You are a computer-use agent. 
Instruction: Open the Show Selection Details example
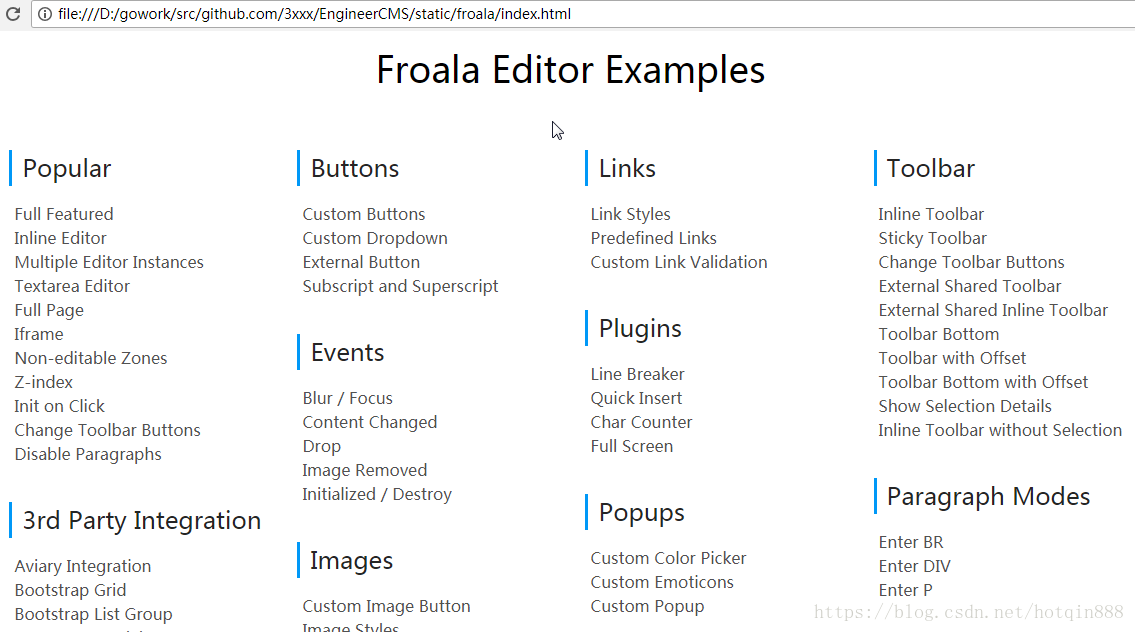[965, 406]
